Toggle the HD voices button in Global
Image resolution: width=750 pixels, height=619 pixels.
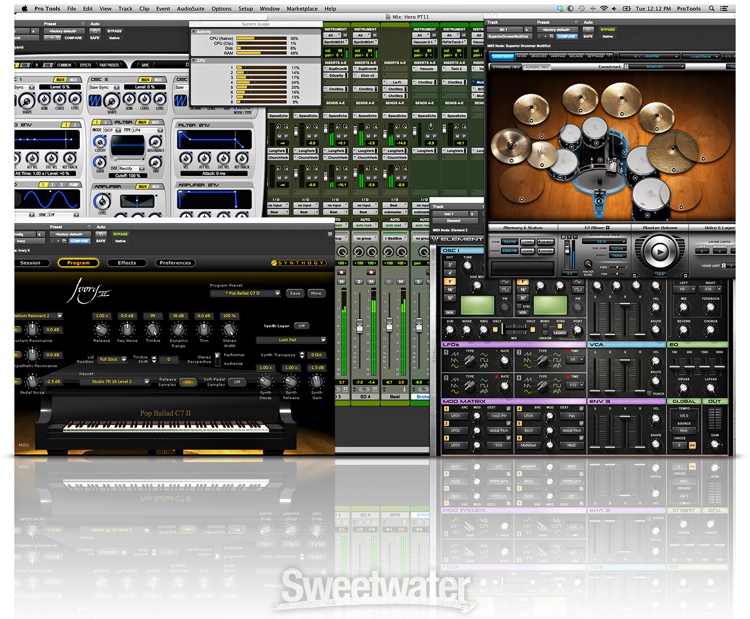tap(692, 445)
